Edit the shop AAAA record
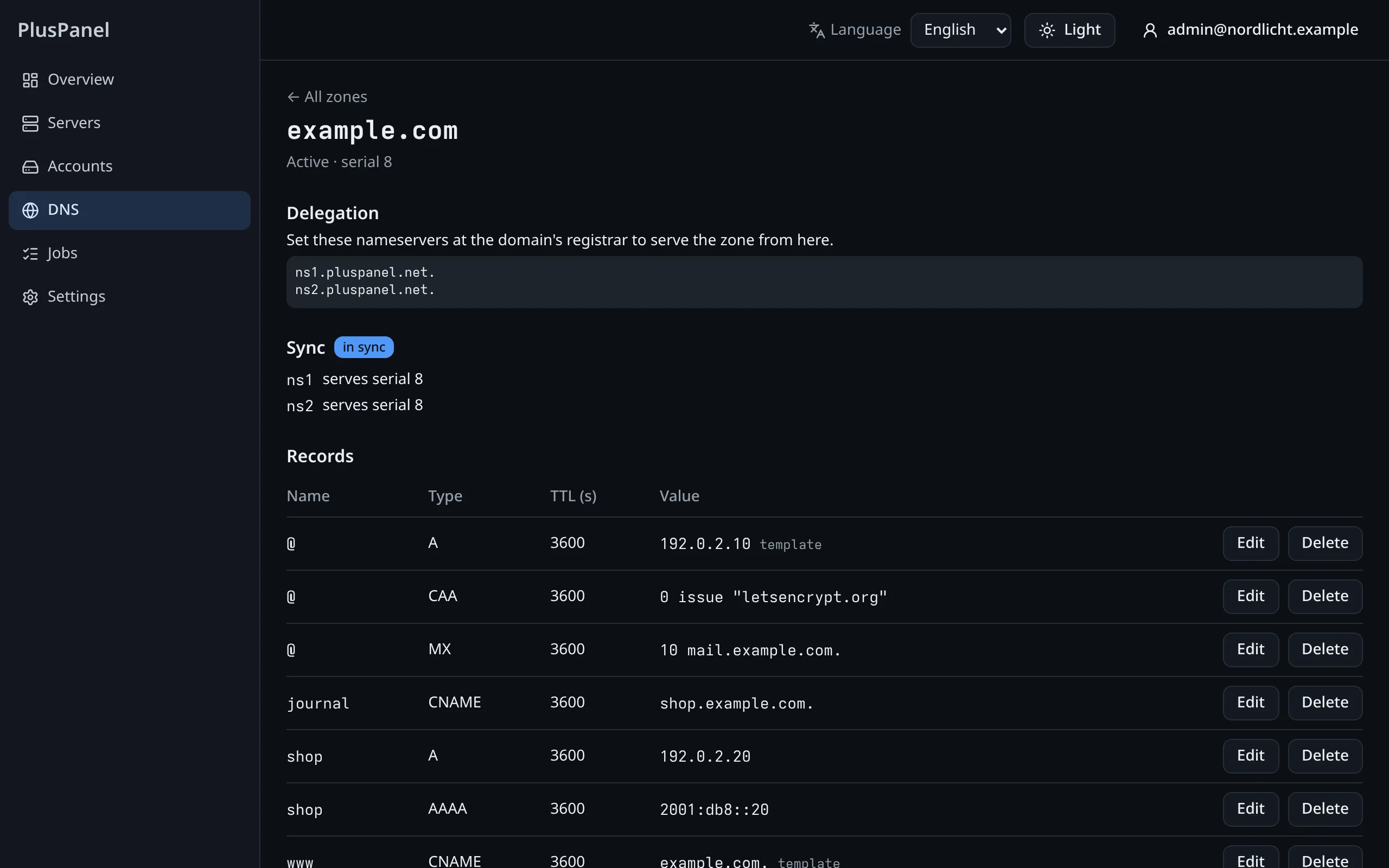1389x868 pixels. pos(1250,809)
